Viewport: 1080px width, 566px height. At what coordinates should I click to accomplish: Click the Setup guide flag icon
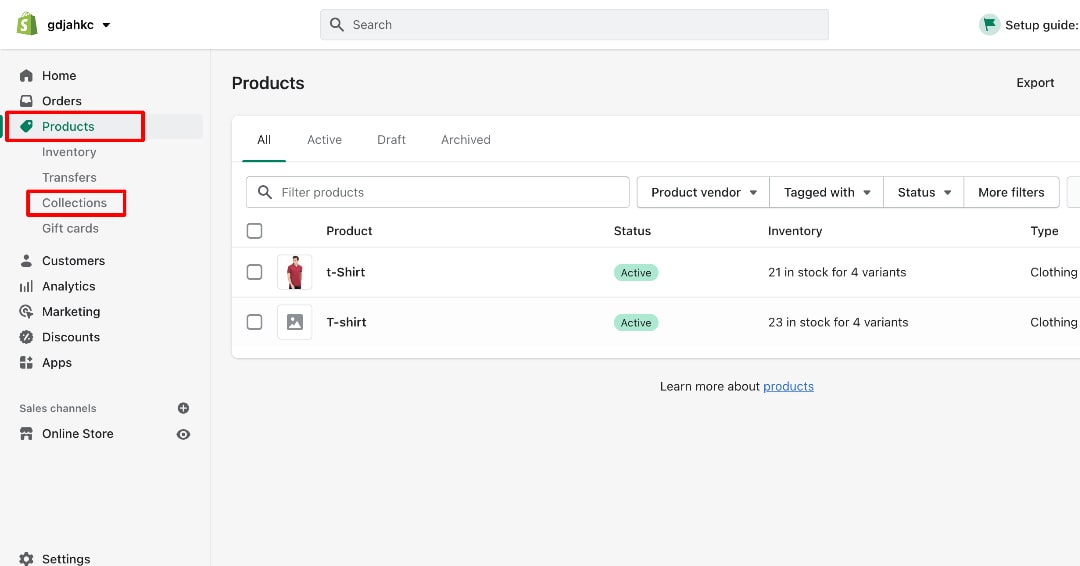(x=989, y=25)
